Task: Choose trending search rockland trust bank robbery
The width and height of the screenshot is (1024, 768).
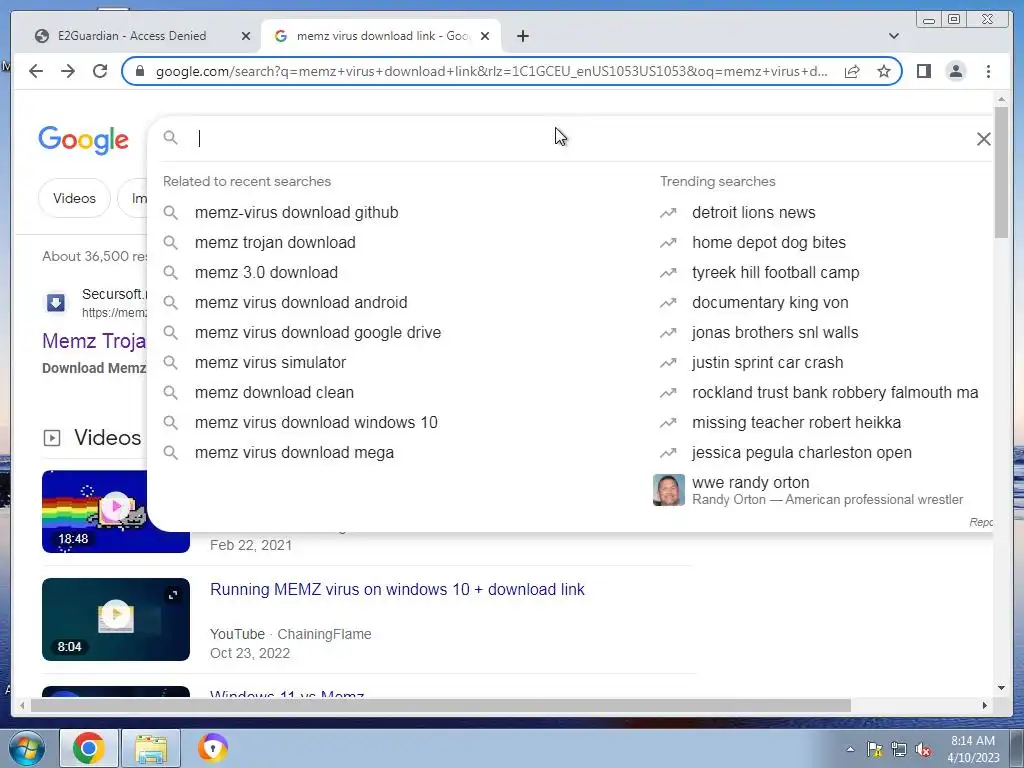Action: pyautogui.click(x=835, y=392)
